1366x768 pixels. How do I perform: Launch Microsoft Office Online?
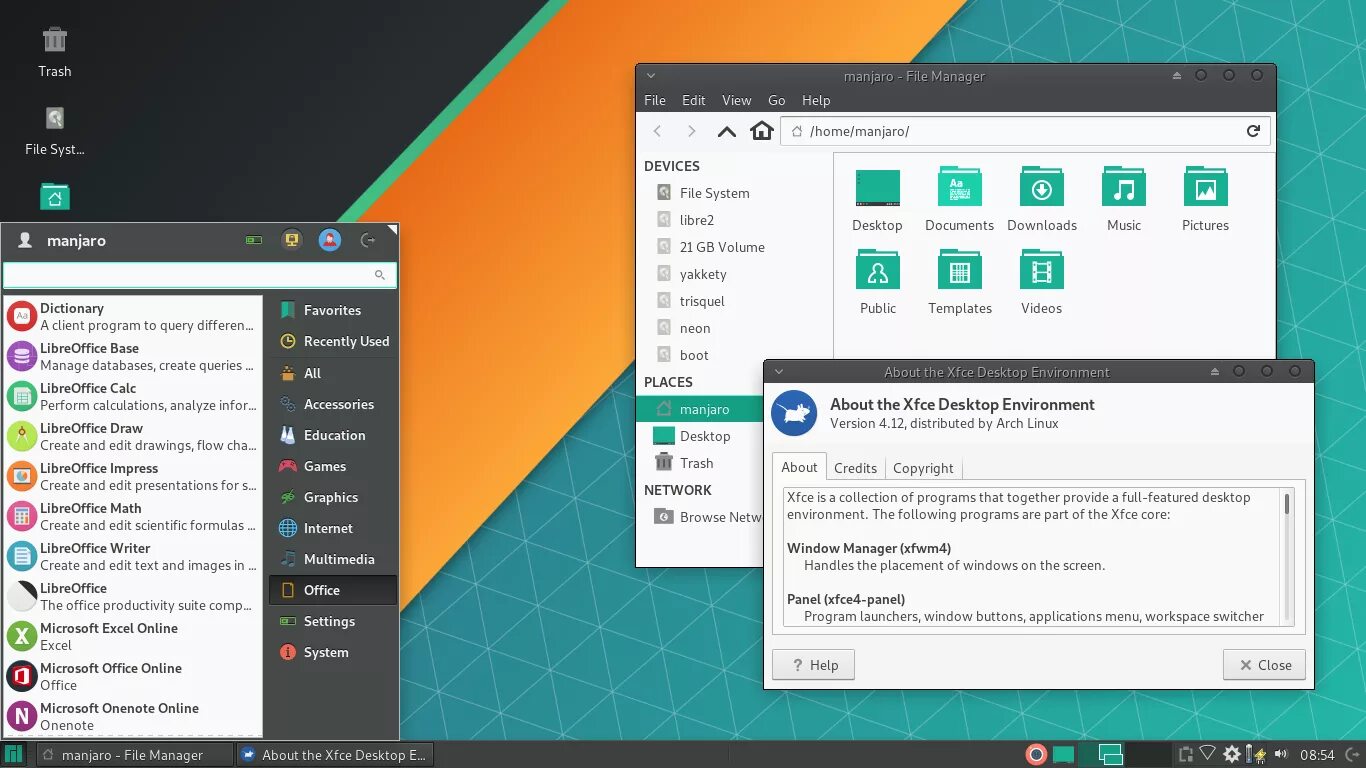pyautogui.click(x=133, y=676)
